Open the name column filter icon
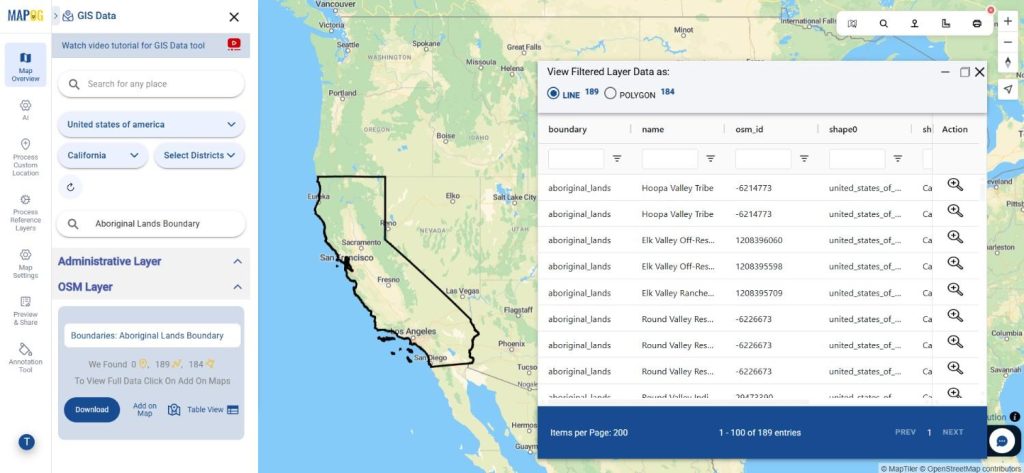This screenshot has height=473, width=1024. point(711,158)
